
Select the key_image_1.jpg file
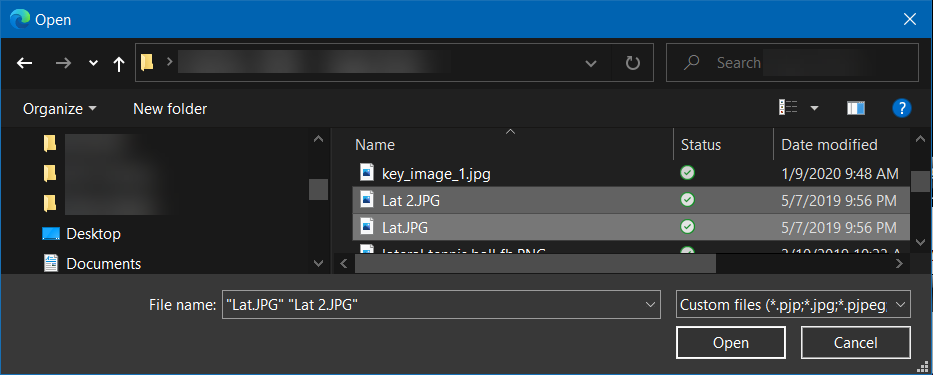tap(631, 174)
